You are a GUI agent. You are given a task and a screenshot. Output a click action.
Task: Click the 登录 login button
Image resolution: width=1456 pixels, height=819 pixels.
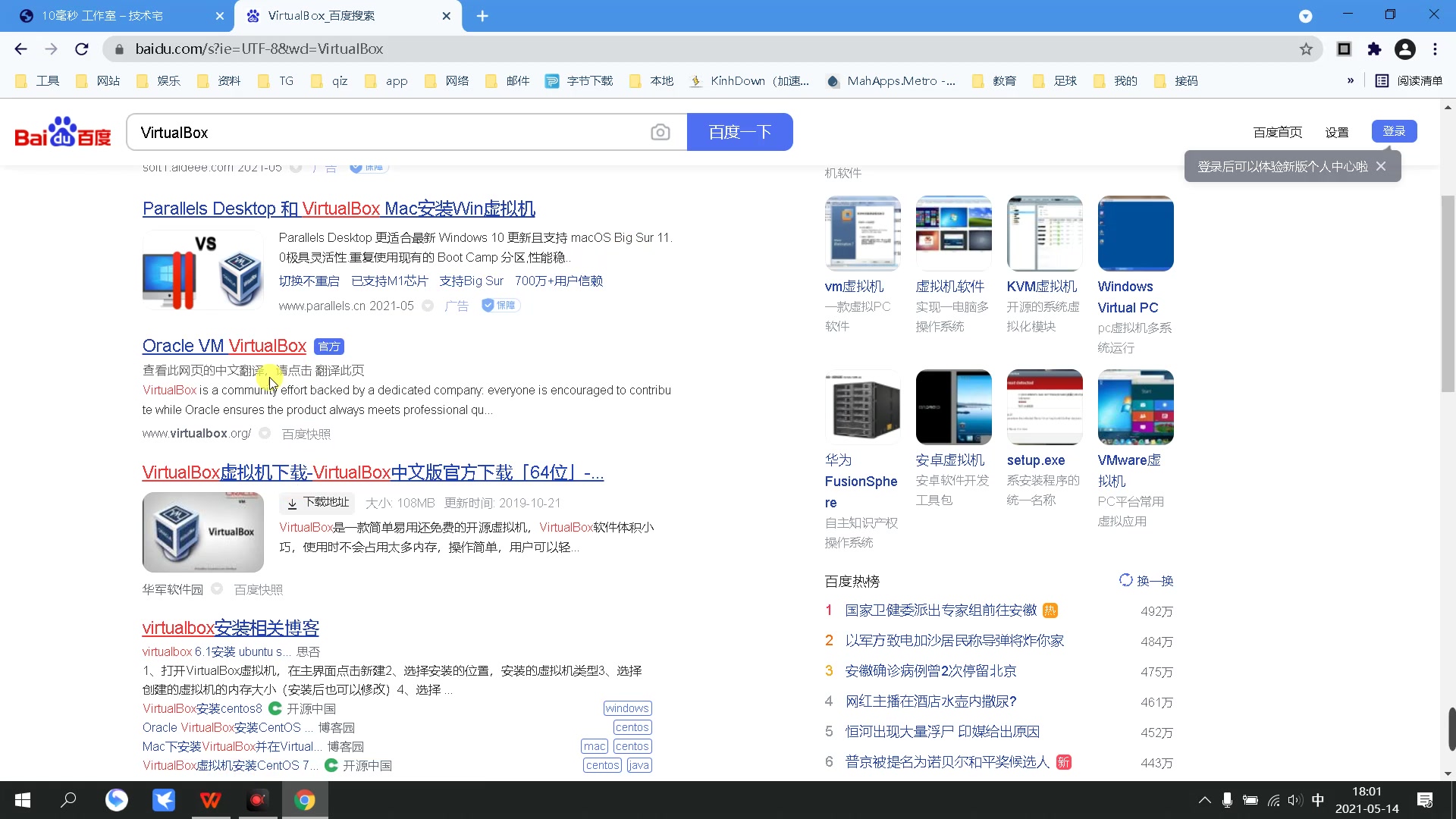click(x=1394, y=130)
